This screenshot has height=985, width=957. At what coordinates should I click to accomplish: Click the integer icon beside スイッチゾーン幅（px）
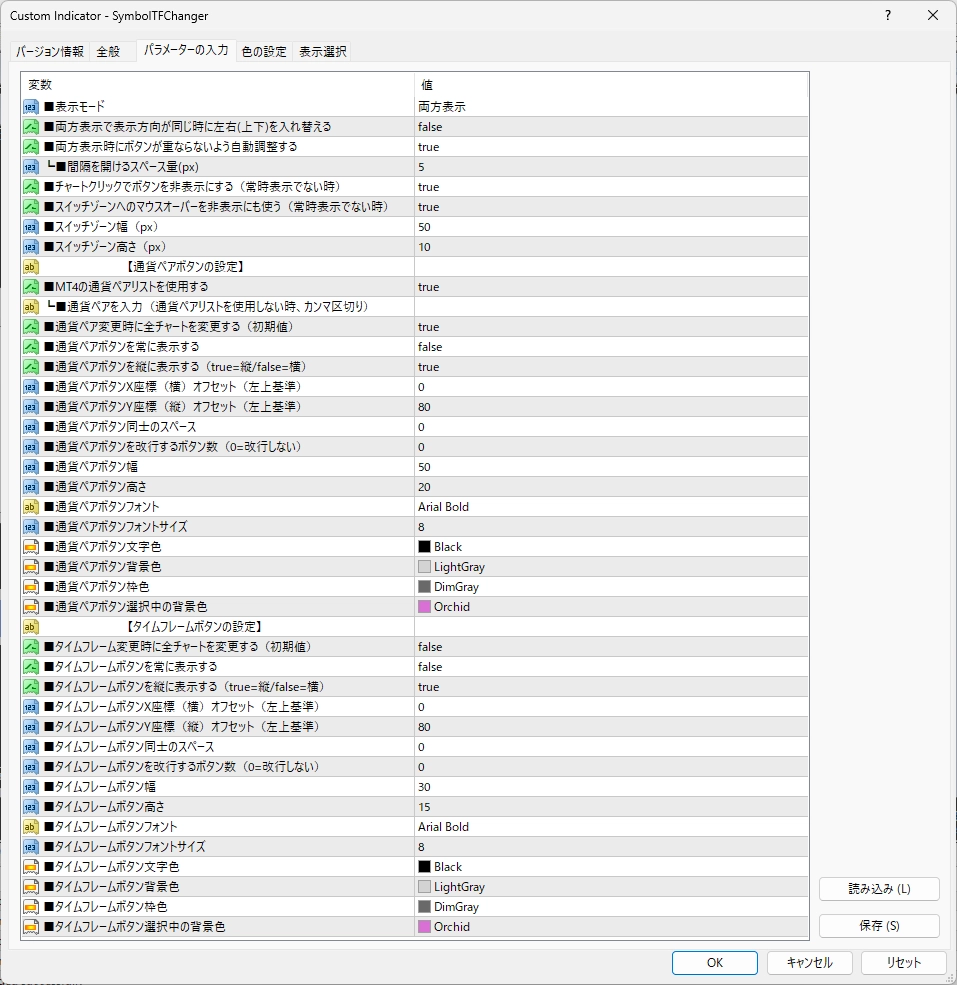click(31, 227)
